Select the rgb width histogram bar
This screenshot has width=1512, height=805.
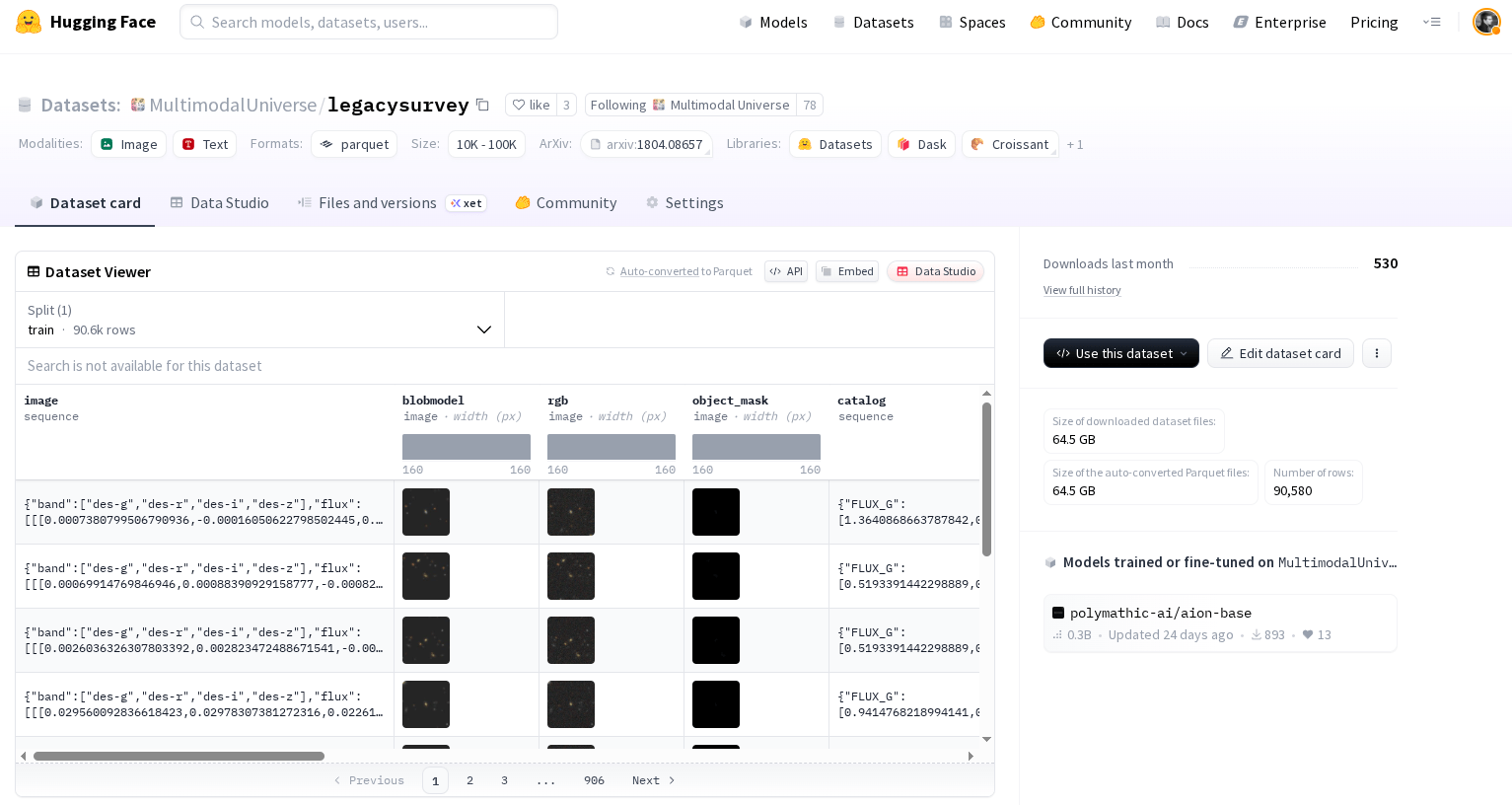(x=612, y=447)
